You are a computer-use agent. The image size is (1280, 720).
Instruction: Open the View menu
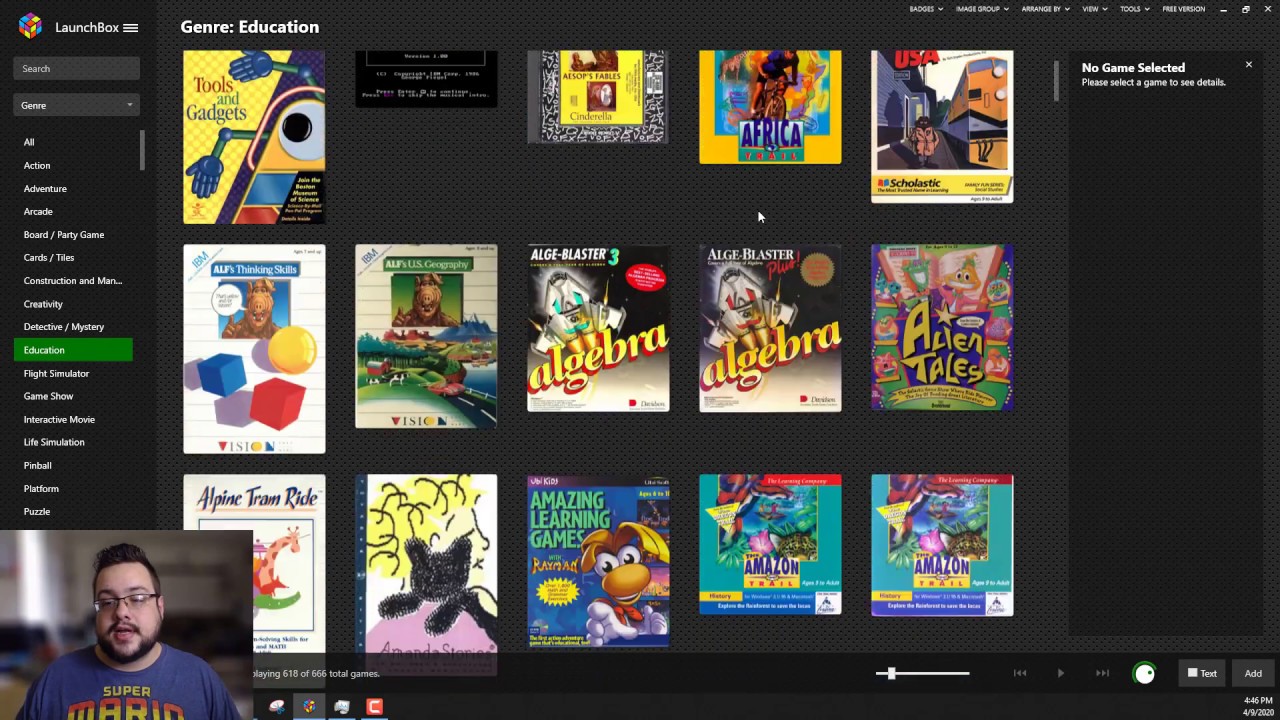tap(1094, 9)
